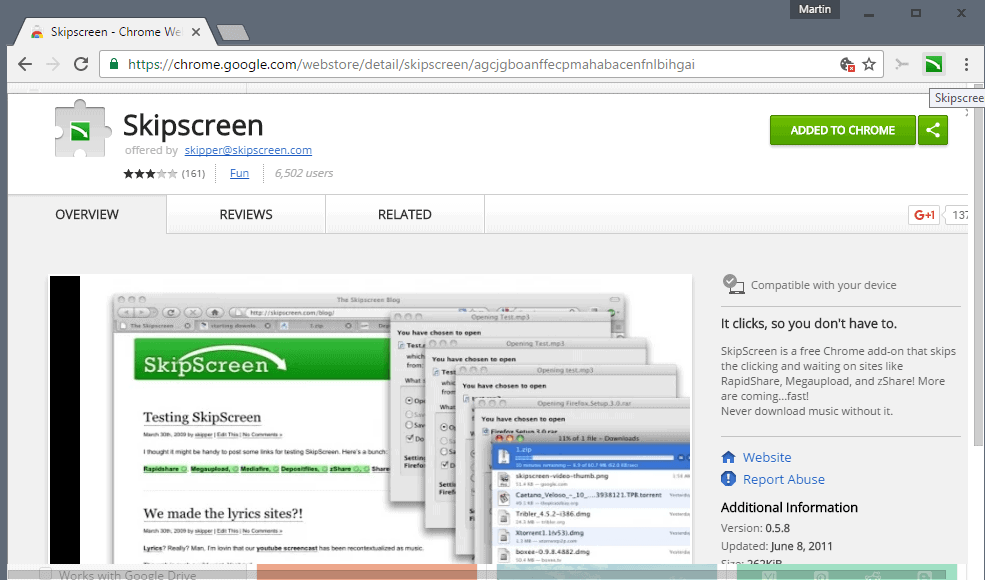The image size is (985, 580).
Task: Switch to the RELATED tab
Action: click(404, 214)
